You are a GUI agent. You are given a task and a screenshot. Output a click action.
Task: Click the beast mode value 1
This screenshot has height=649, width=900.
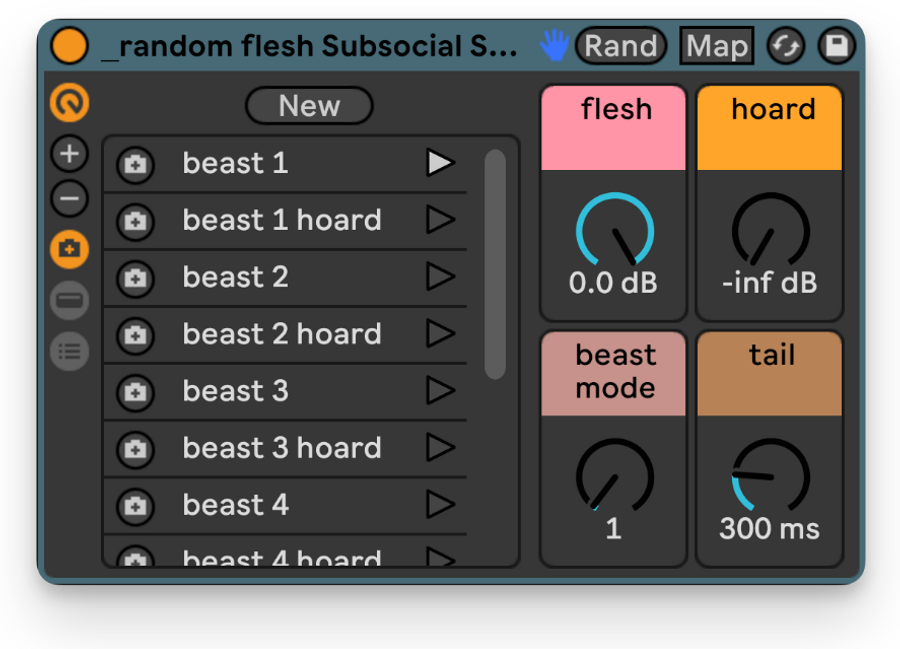(x=614, y=528)
